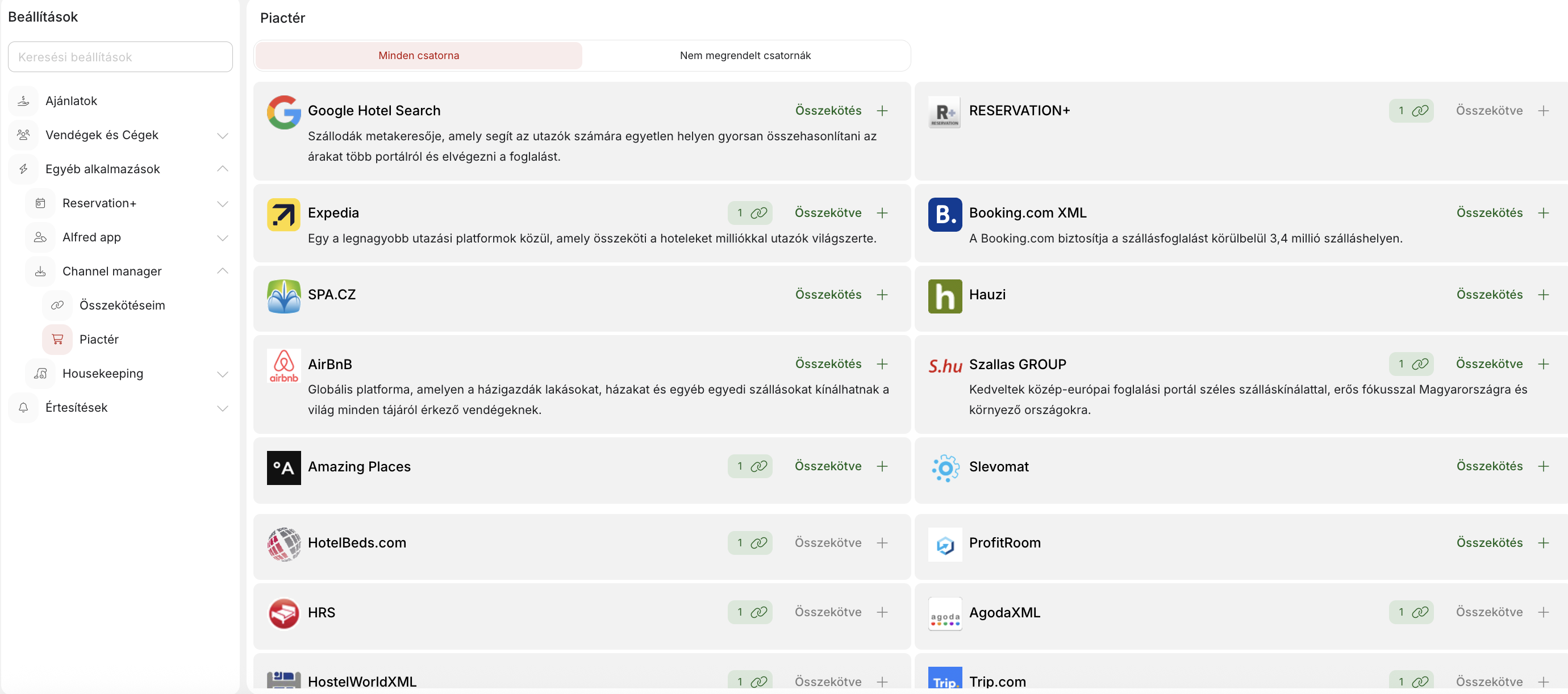Click the Piactér shopping cart sidebar icon
This screenshot has height=694, width=1568.
click(x=57, y=340)
